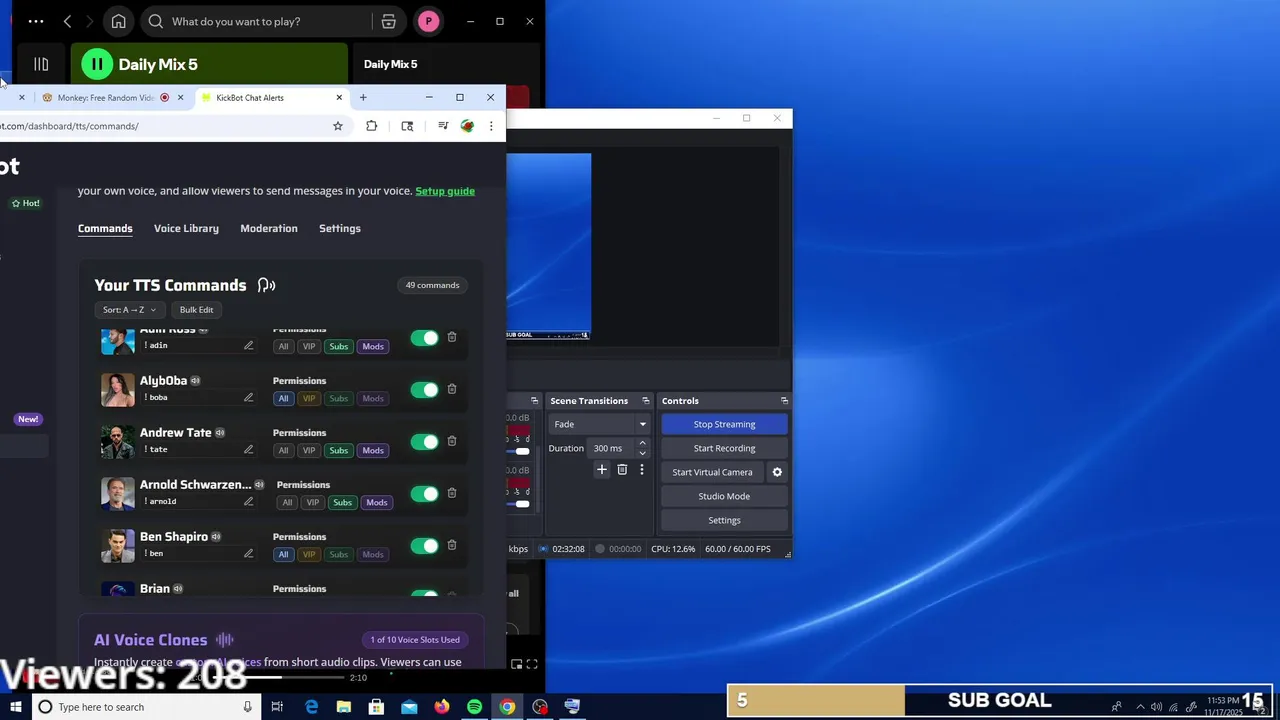Open the Moderation tab

coord(269,228)
